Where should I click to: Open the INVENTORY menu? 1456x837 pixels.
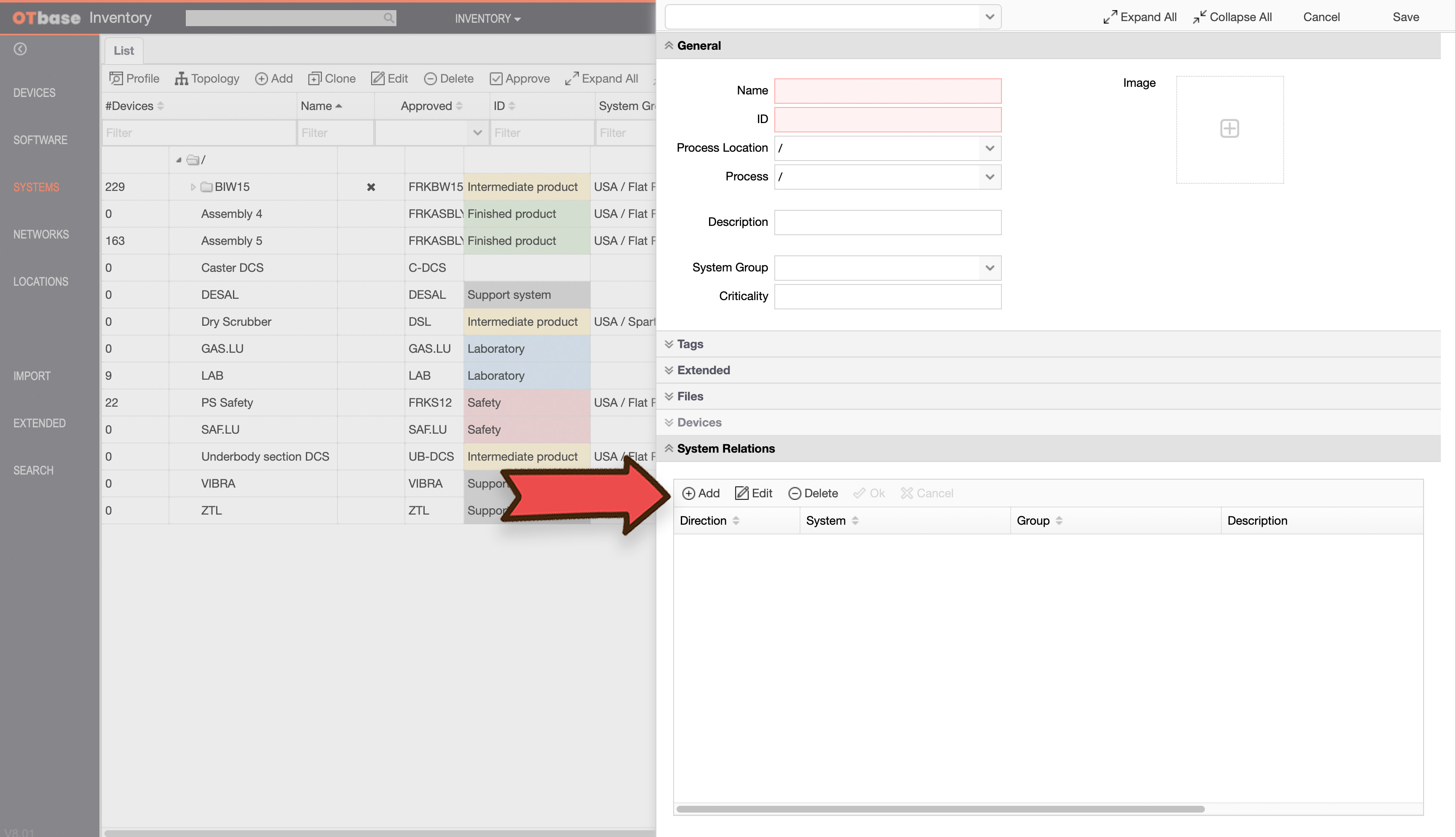click(x=487, y=18)
